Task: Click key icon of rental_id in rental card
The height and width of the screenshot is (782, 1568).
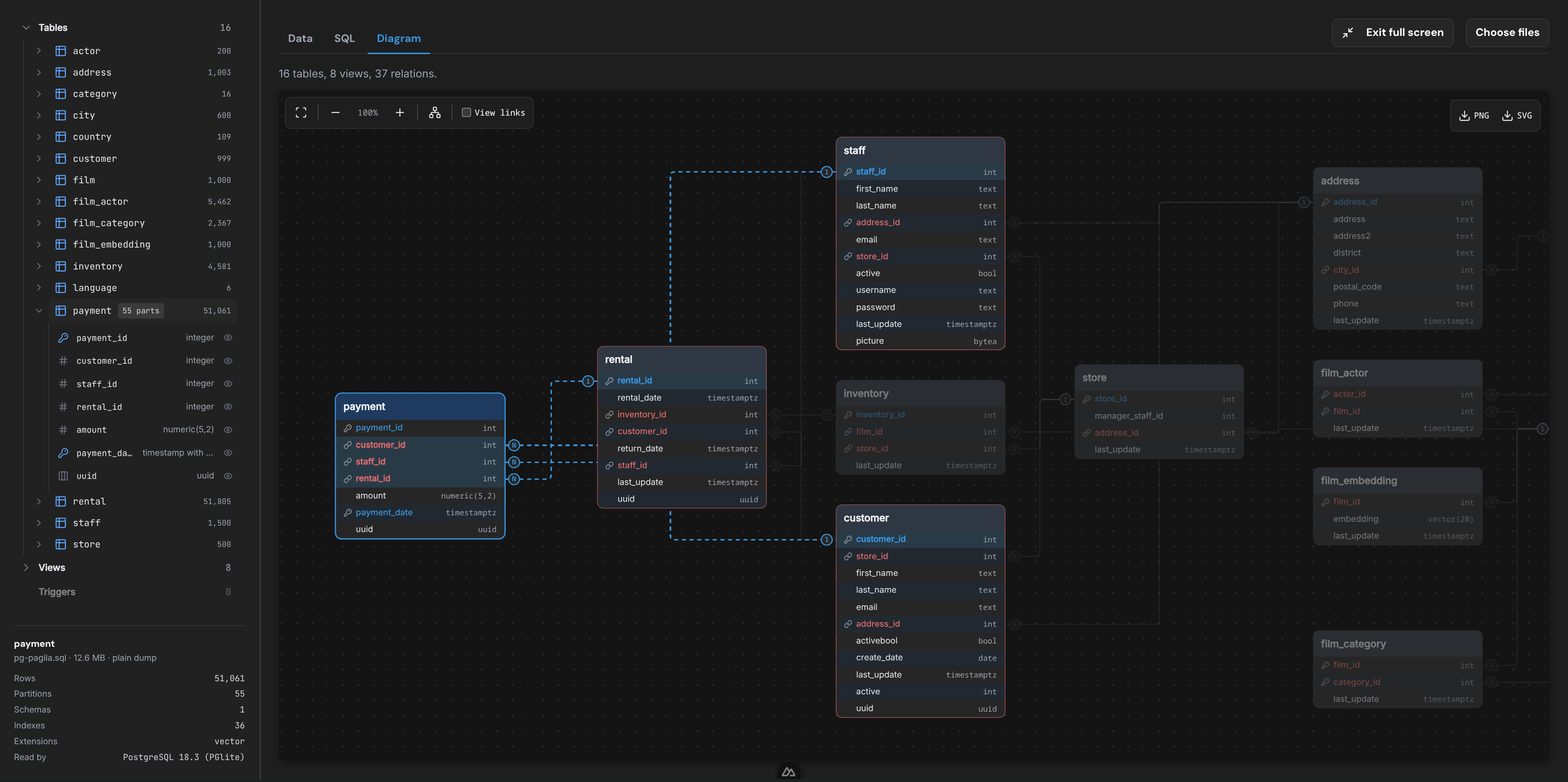Action: 609,381
